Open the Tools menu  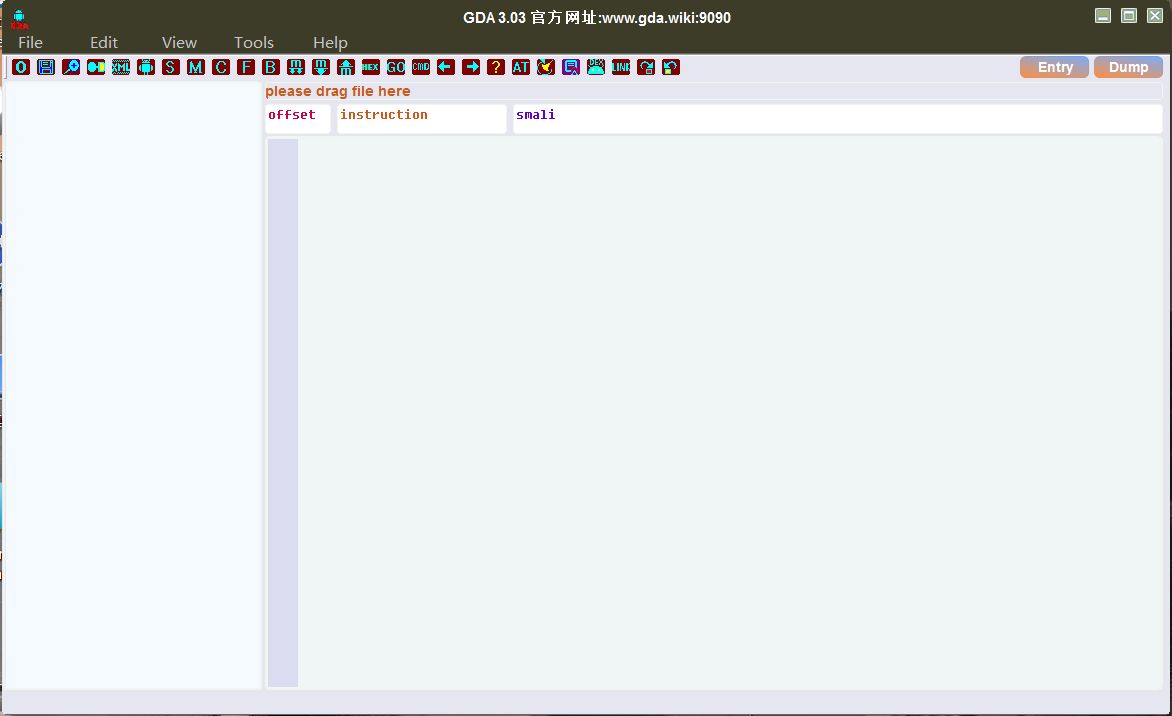(x=253, y=42)
